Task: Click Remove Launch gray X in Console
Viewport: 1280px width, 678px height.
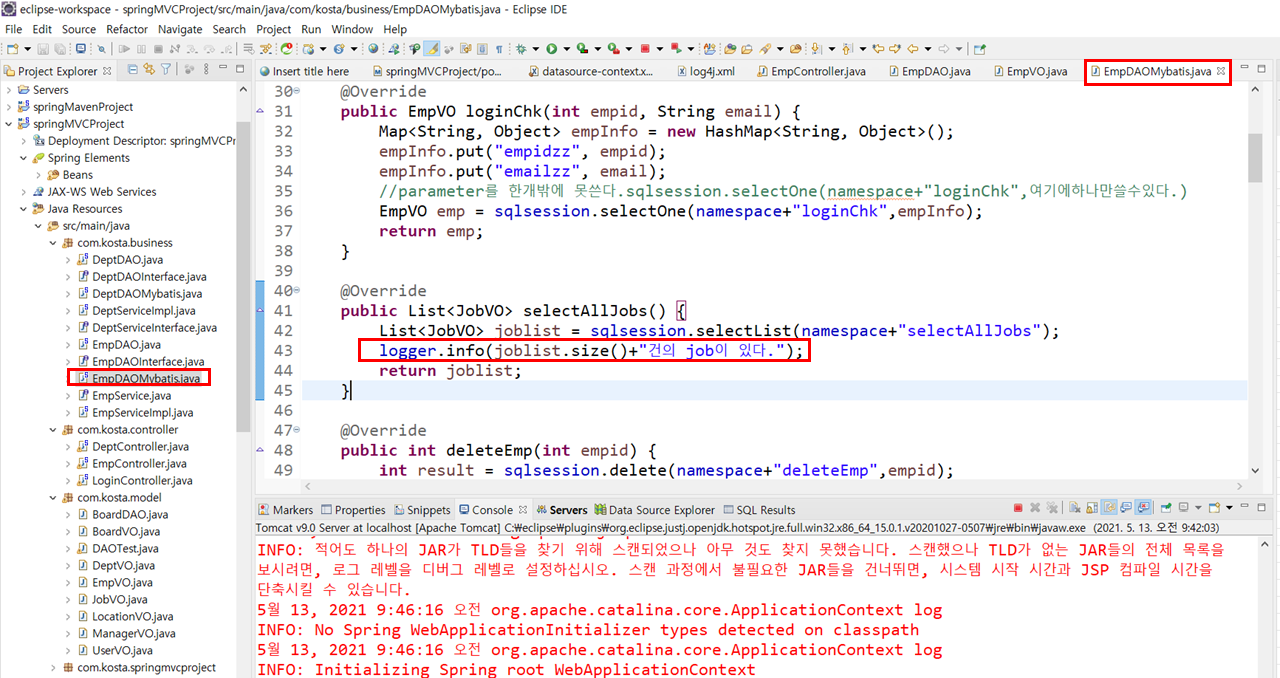Action: tap(1035, 508)
